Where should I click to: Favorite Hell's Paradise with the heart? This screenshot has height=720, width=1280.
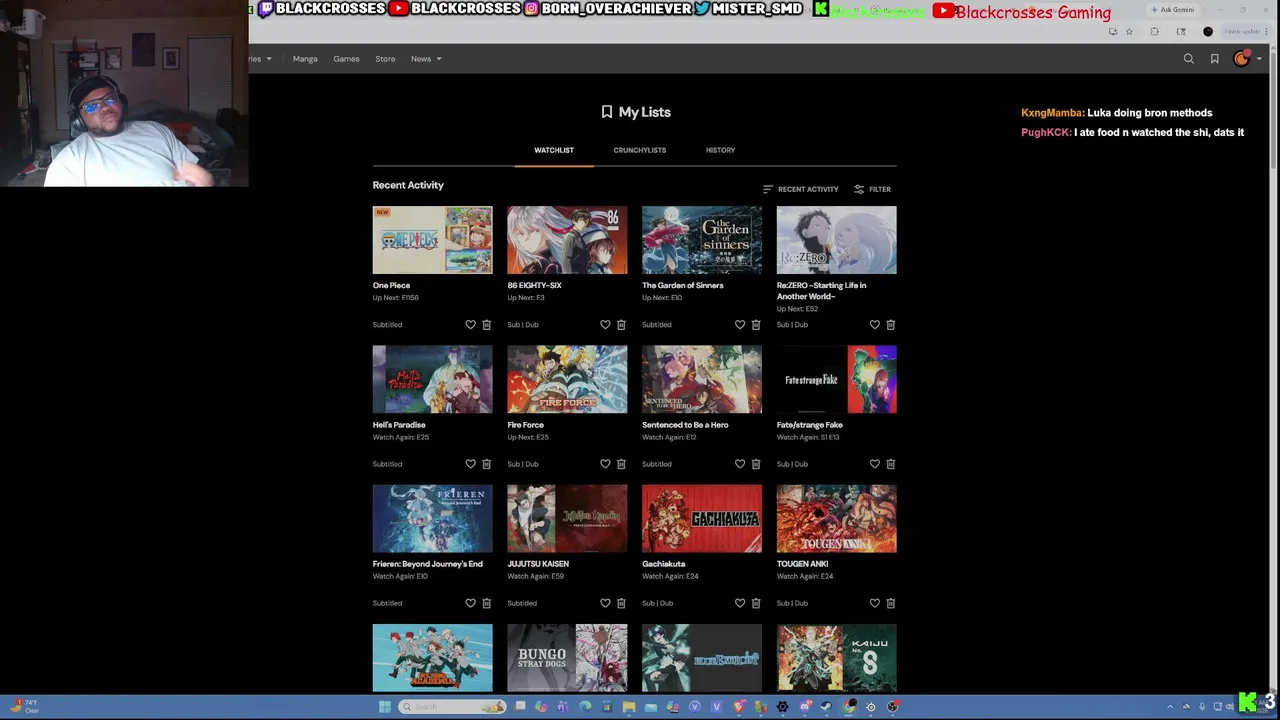pos(471,464)
